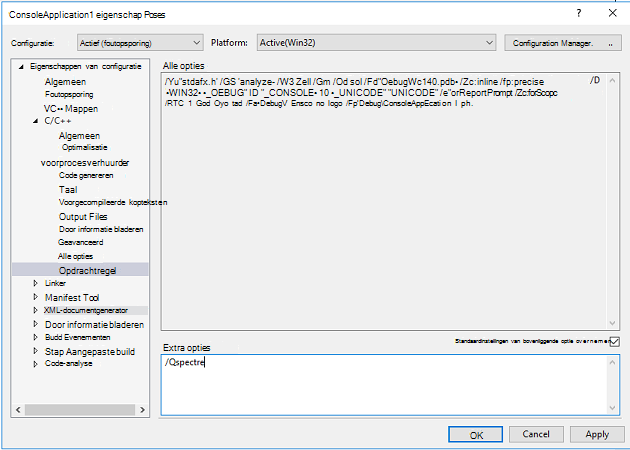Screen dimensions: 630x450
Task: Collapse the C/C++ tree node
Action: (x=36, y=121)
